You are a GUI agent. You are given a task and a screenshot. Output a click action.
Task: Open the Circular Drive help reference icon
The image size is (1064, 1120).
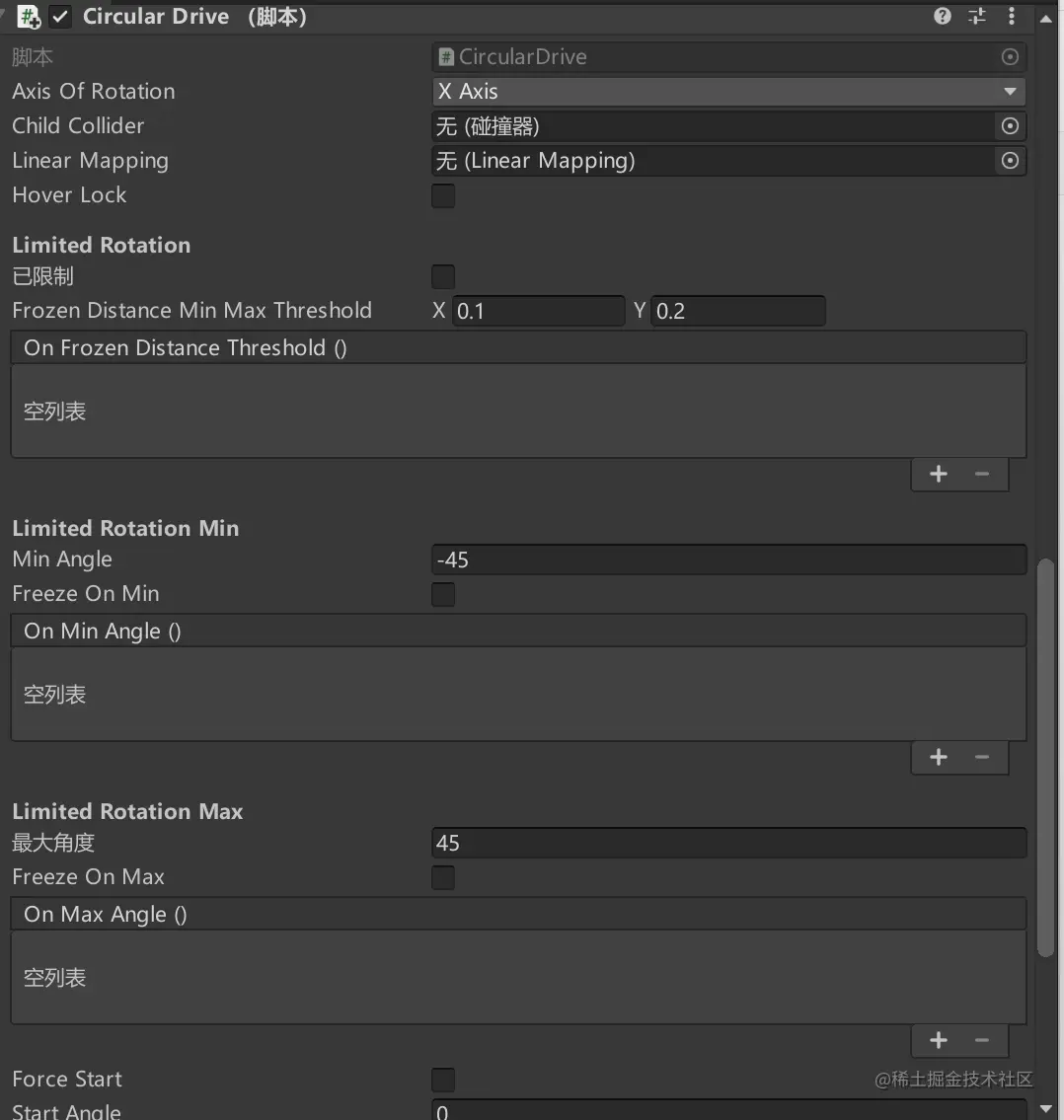943,16
